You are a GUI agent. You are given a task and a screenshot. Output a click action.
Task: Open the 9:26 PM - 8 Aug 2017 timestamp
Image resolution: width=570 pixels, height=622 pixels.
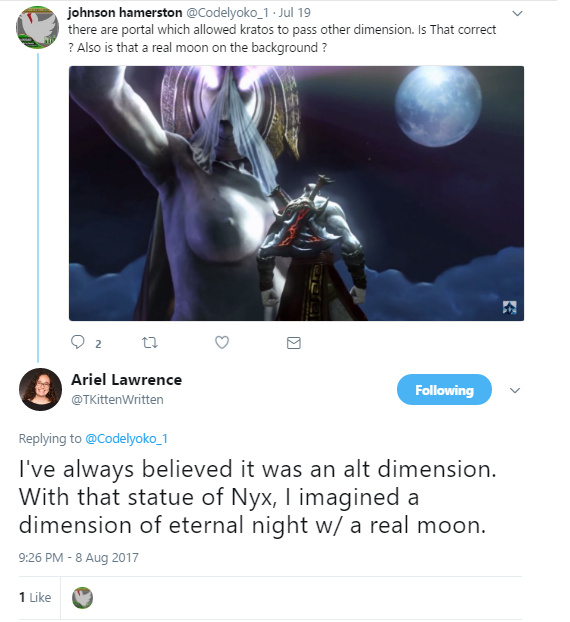79,557
